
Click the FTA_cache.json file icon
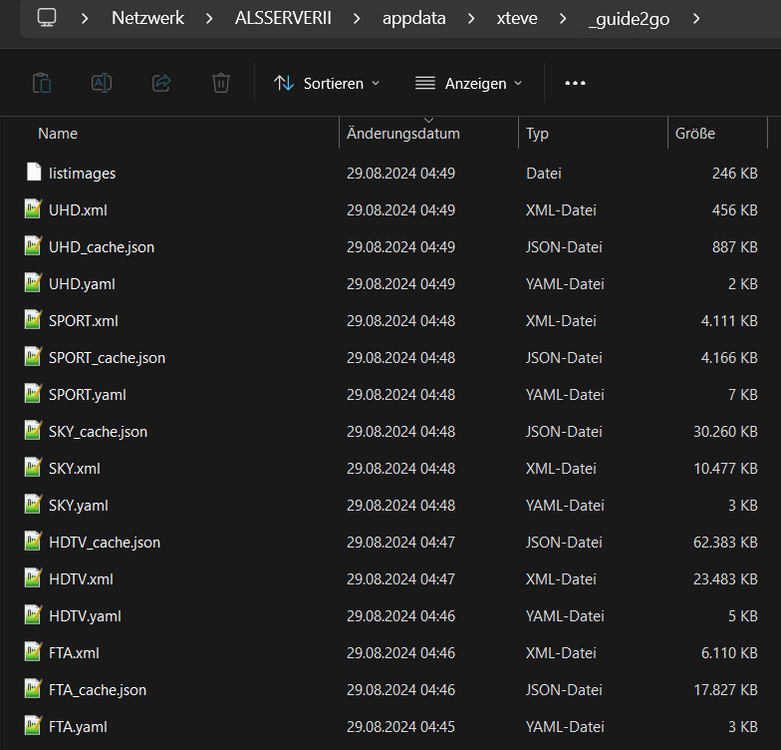click(33, 688)
